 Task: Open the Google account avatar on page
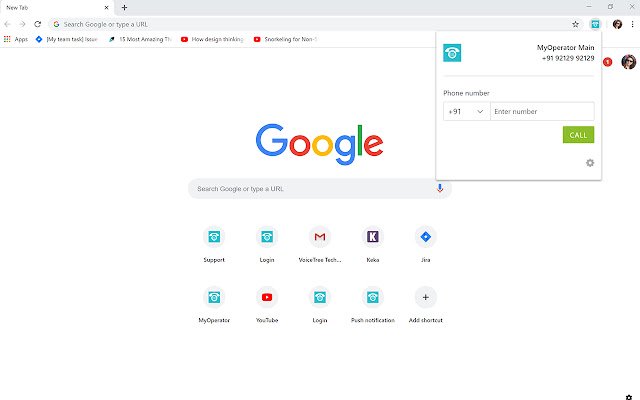click(x=629, y=62)
